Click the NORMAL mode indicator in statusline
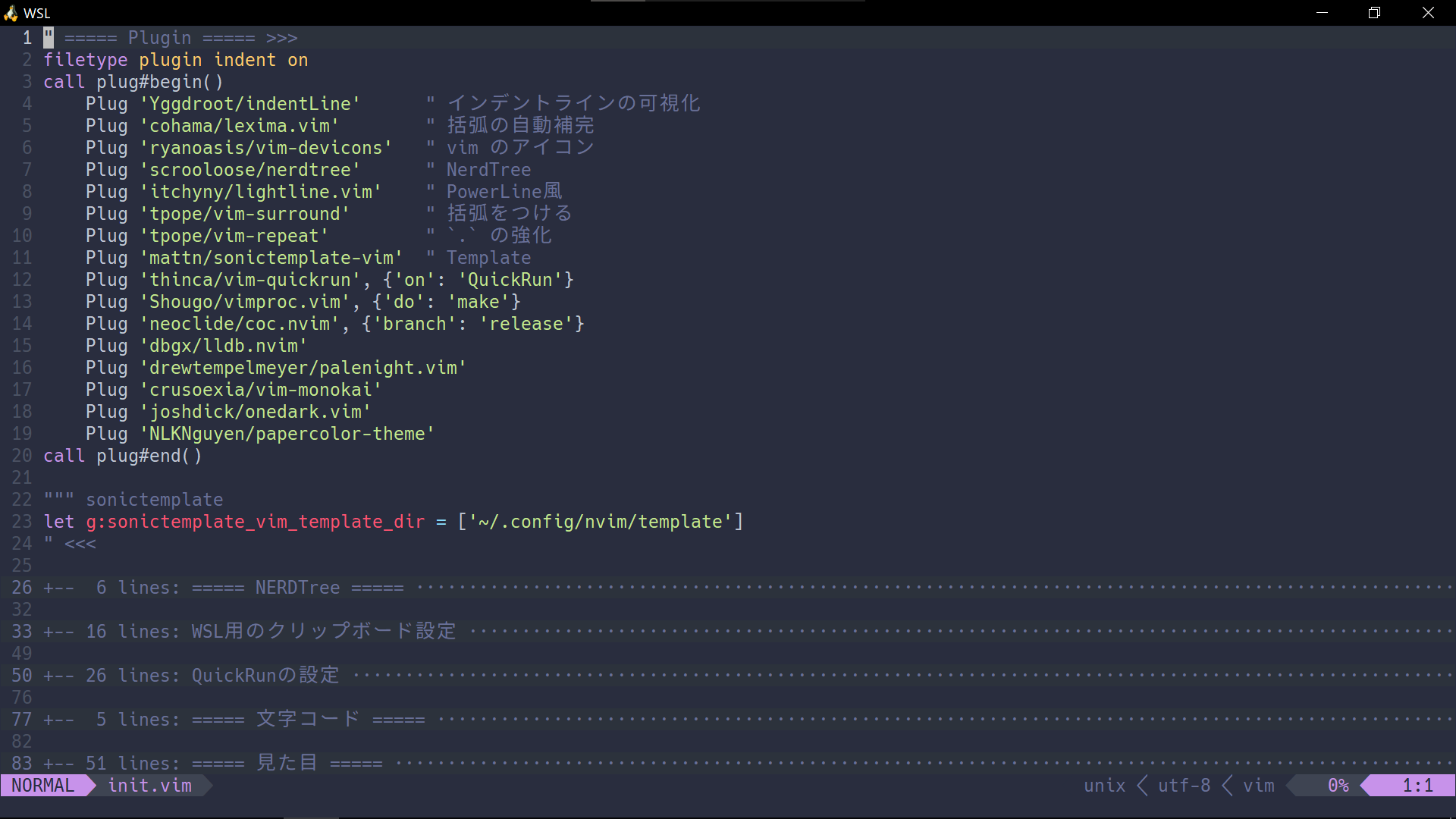Viewport: 1456px width, 819px height. 43,786
